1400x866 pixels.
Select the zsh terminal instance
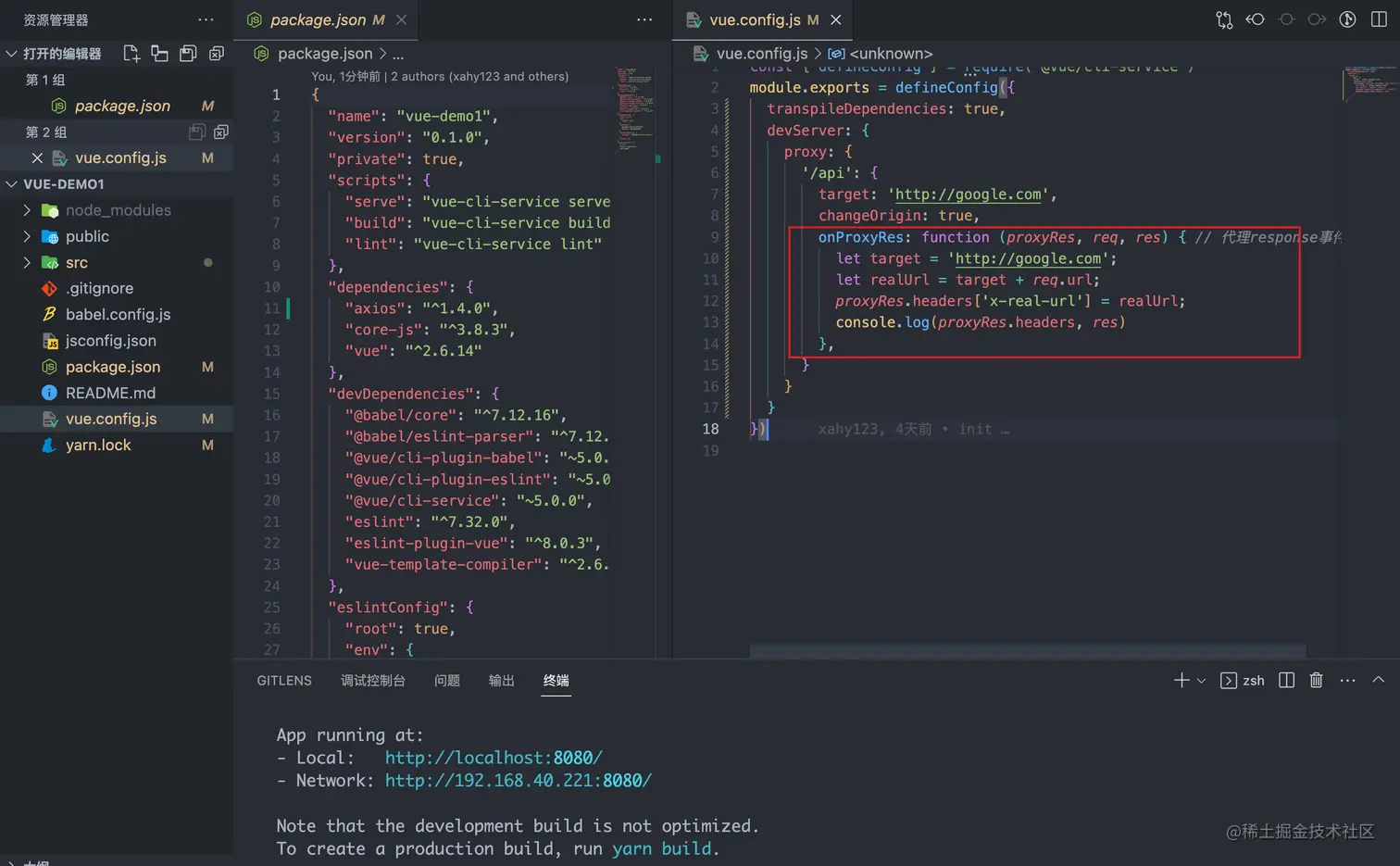point(1243,681)
